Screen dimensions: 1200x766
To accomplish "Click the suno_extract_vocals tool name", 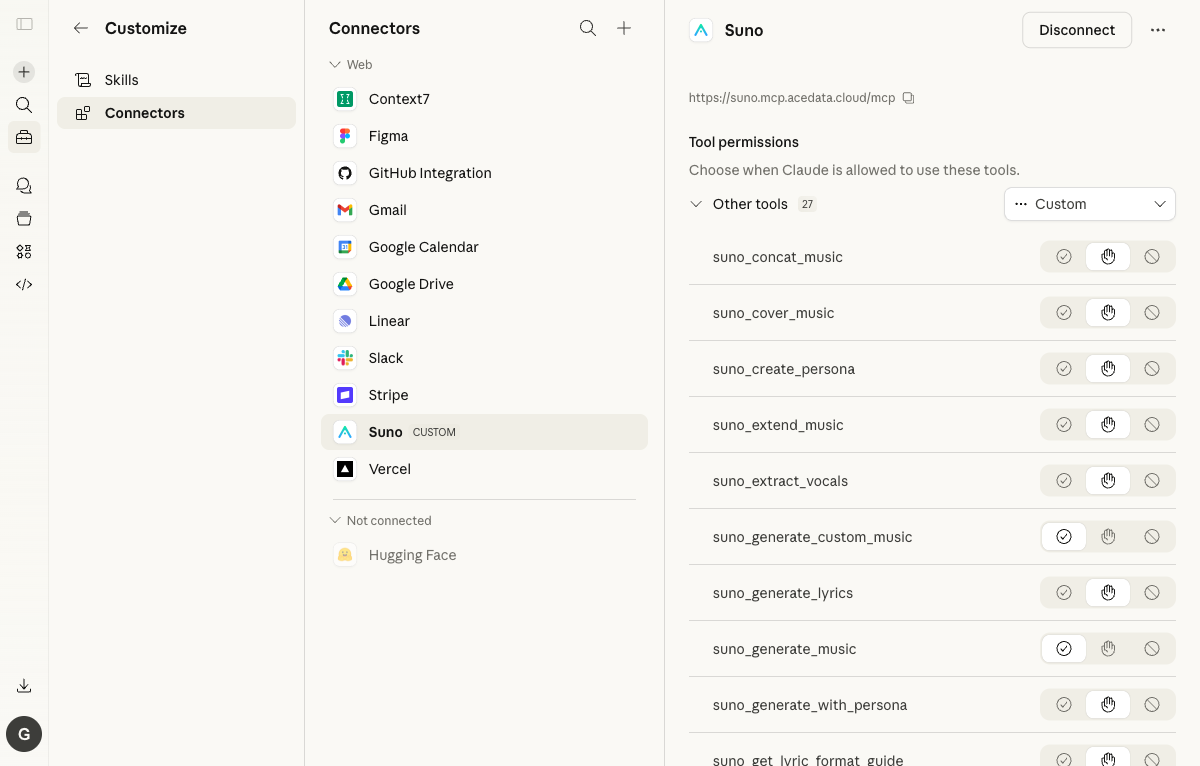I will (780, 481).
